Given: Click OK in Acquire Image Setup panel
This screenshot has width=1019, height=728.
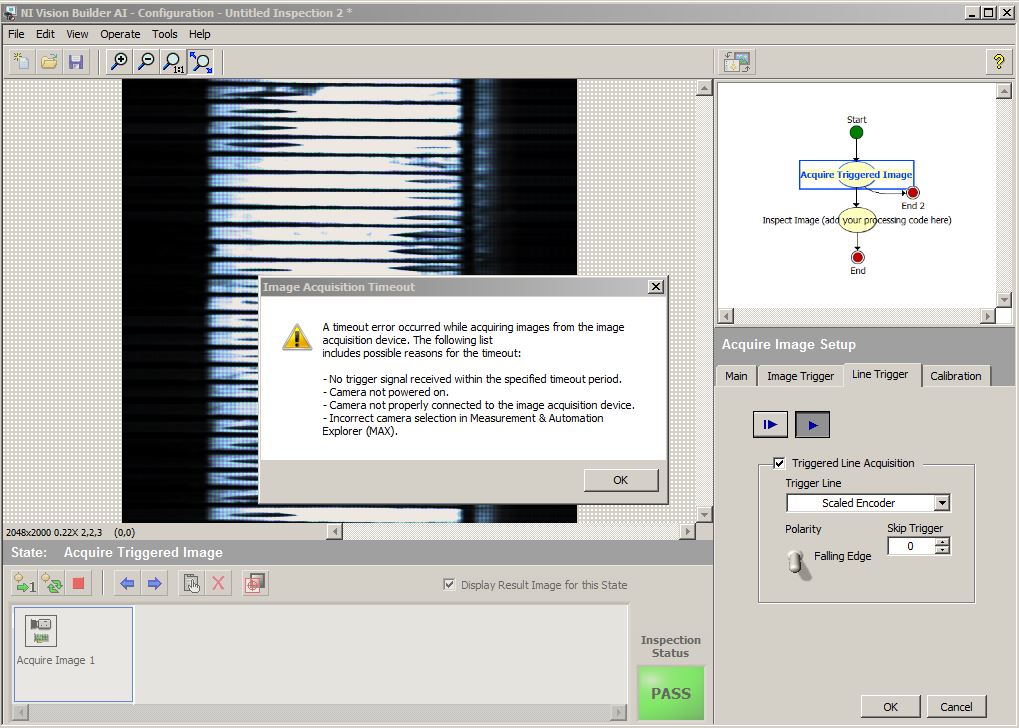Looking at the screenshot, I should click(890, 707).
